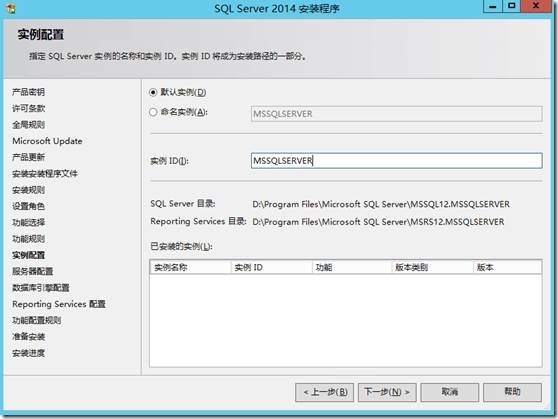Screen dimensions: 558x419
Task: Select the 准备安装 step in sidebar
Action: click(28, 337)
